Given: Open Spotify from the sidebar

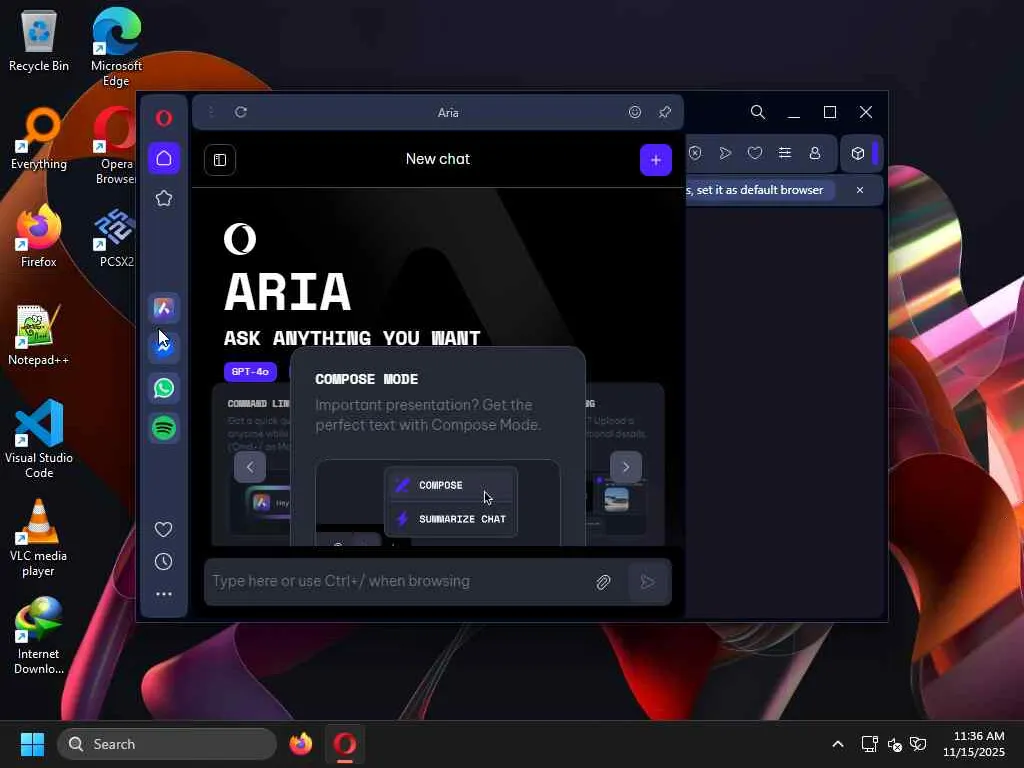Looking at the screenshot, I should point(163,428).
